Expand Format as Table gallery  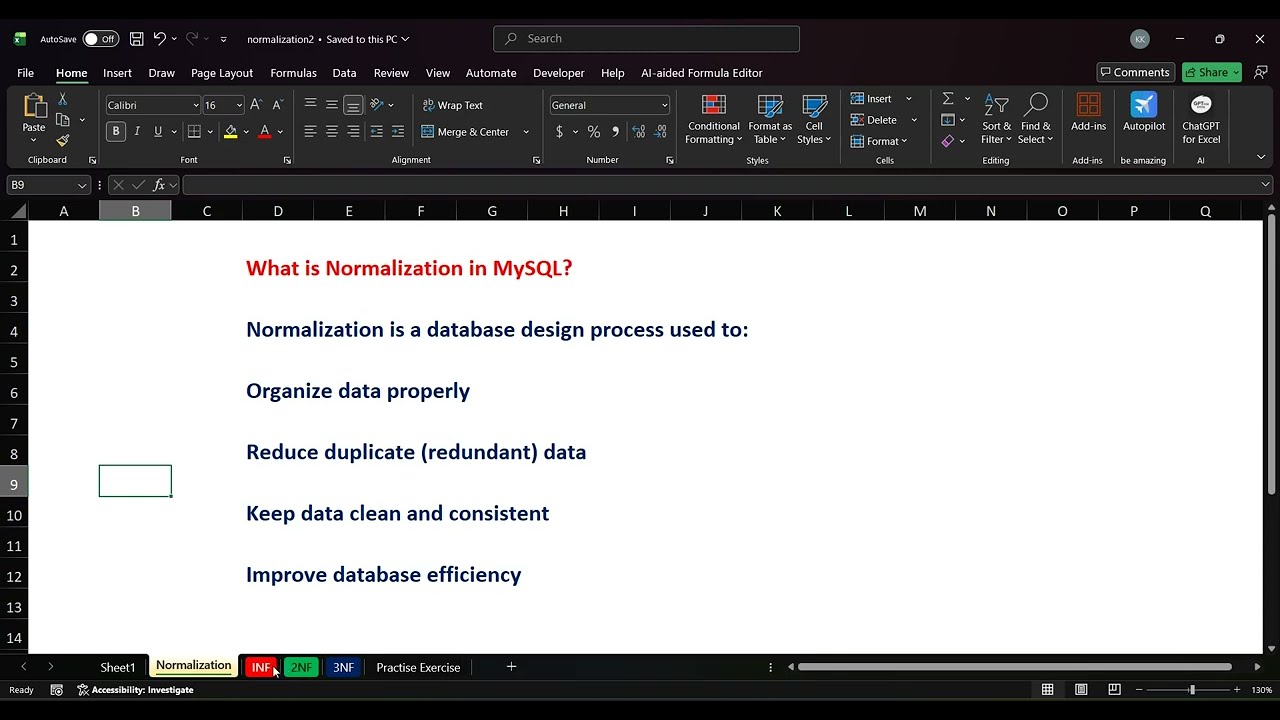pyautogui.click(x=770, y=119)
